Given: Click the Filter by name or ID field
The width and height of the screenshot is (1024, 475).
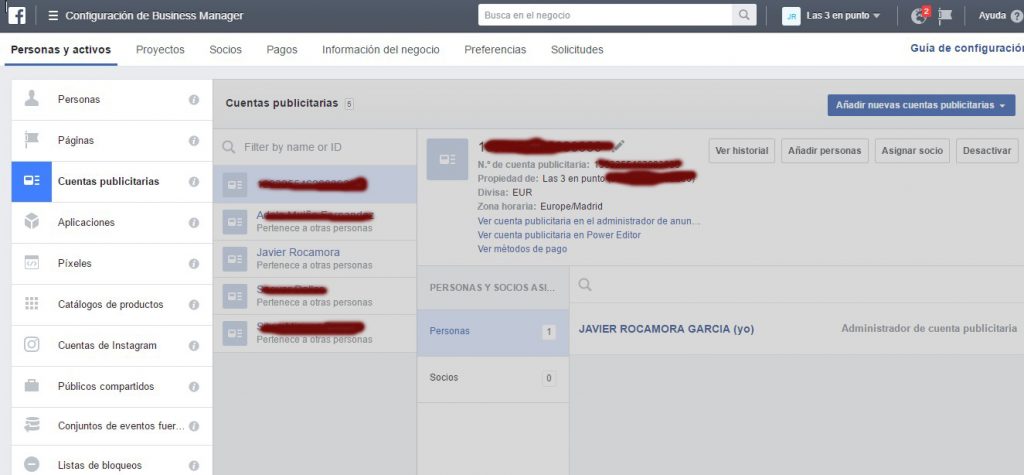Looking at the screenshot, I should tap(315, 147).
